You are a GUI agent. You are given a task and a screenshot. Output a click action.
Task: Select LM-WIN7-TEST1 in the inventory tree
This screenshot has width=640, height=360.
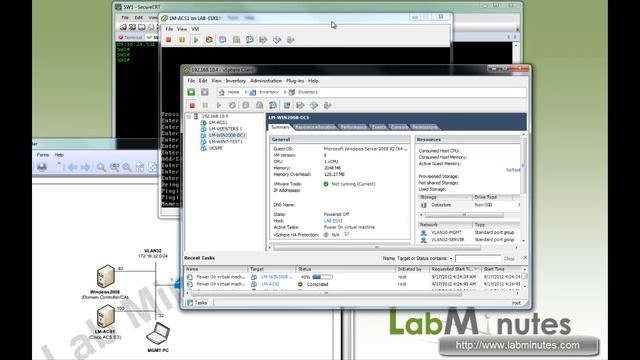point(225,142)
